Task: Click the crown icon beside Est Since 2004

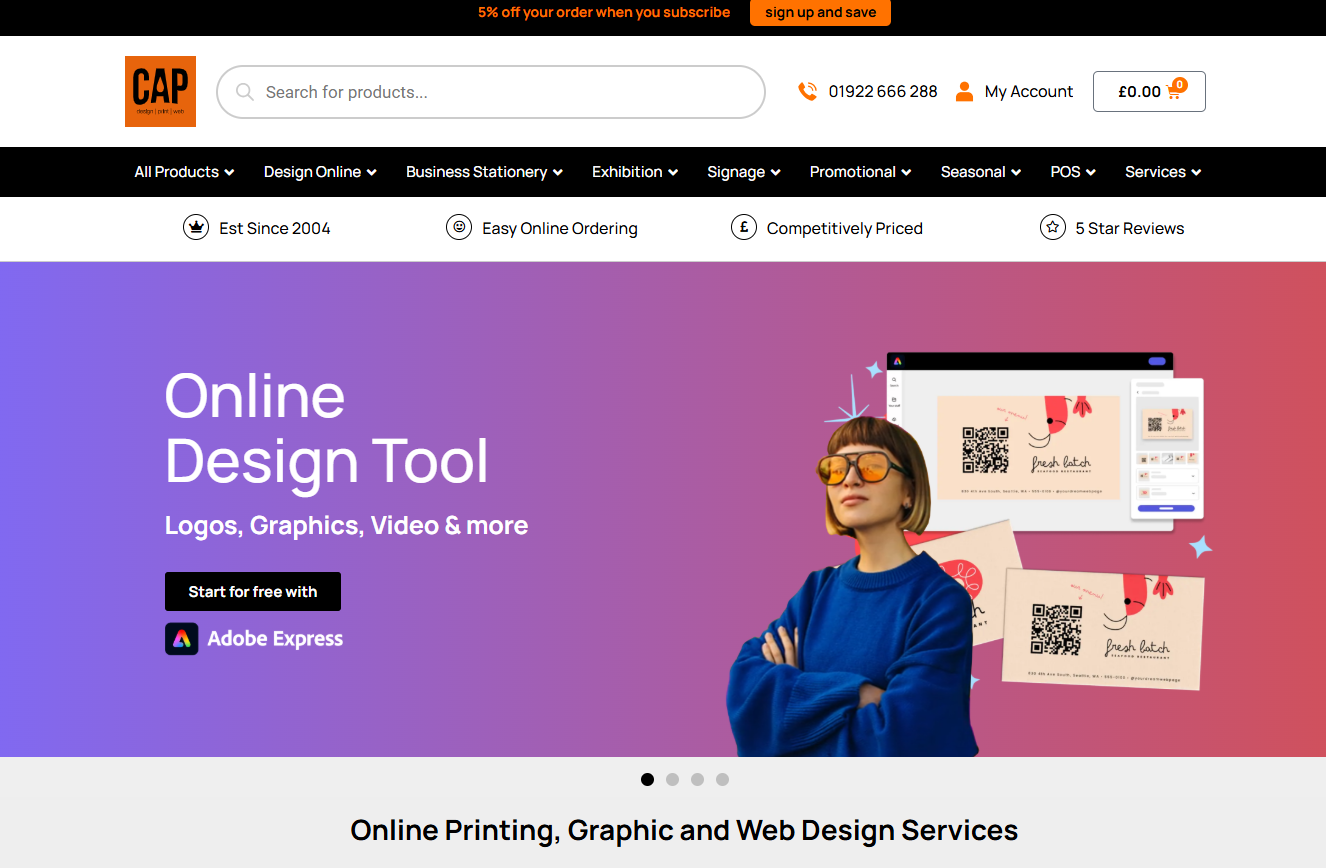Action: (195, 228)
